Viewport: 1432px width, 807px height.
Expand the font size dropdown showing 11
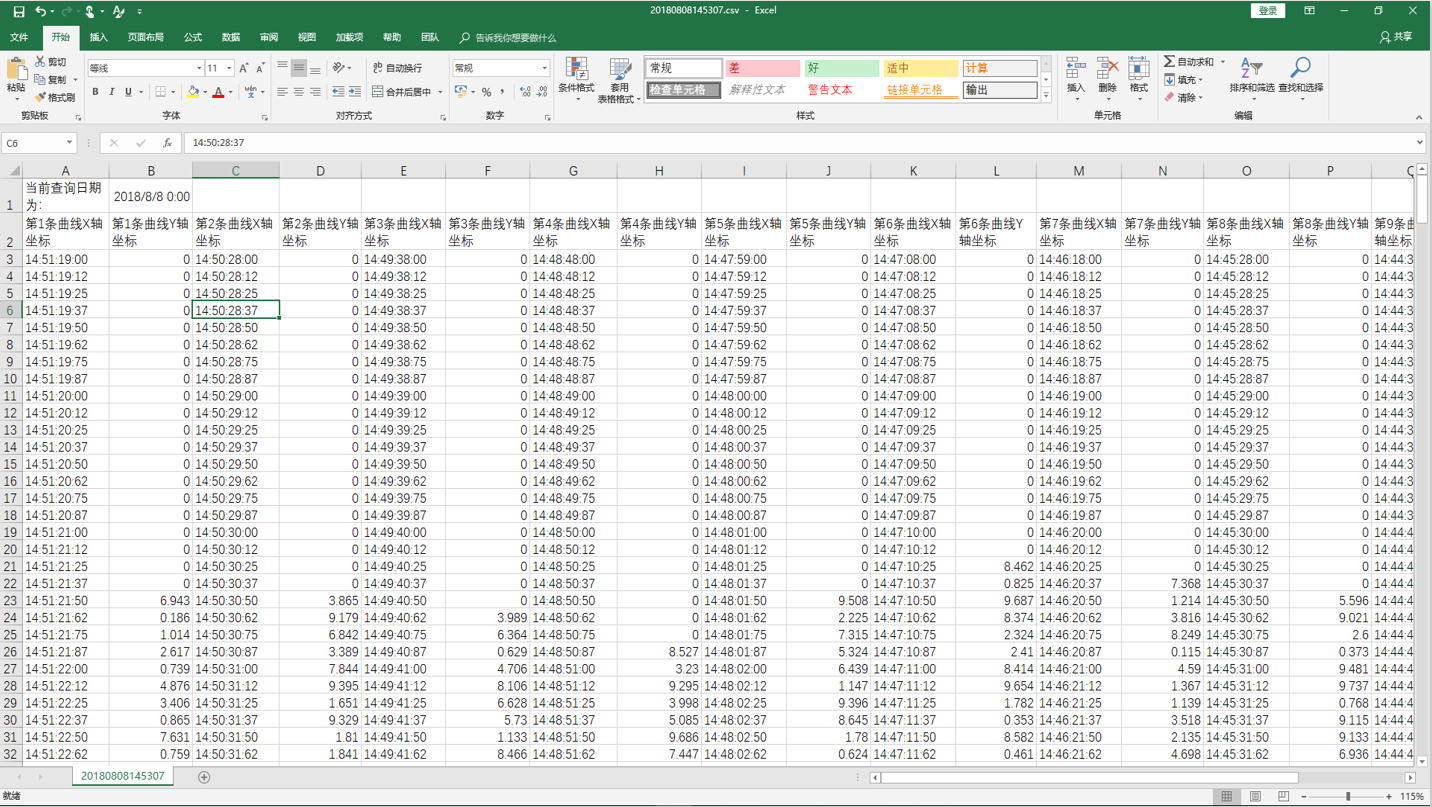click(x=229, y=68)
